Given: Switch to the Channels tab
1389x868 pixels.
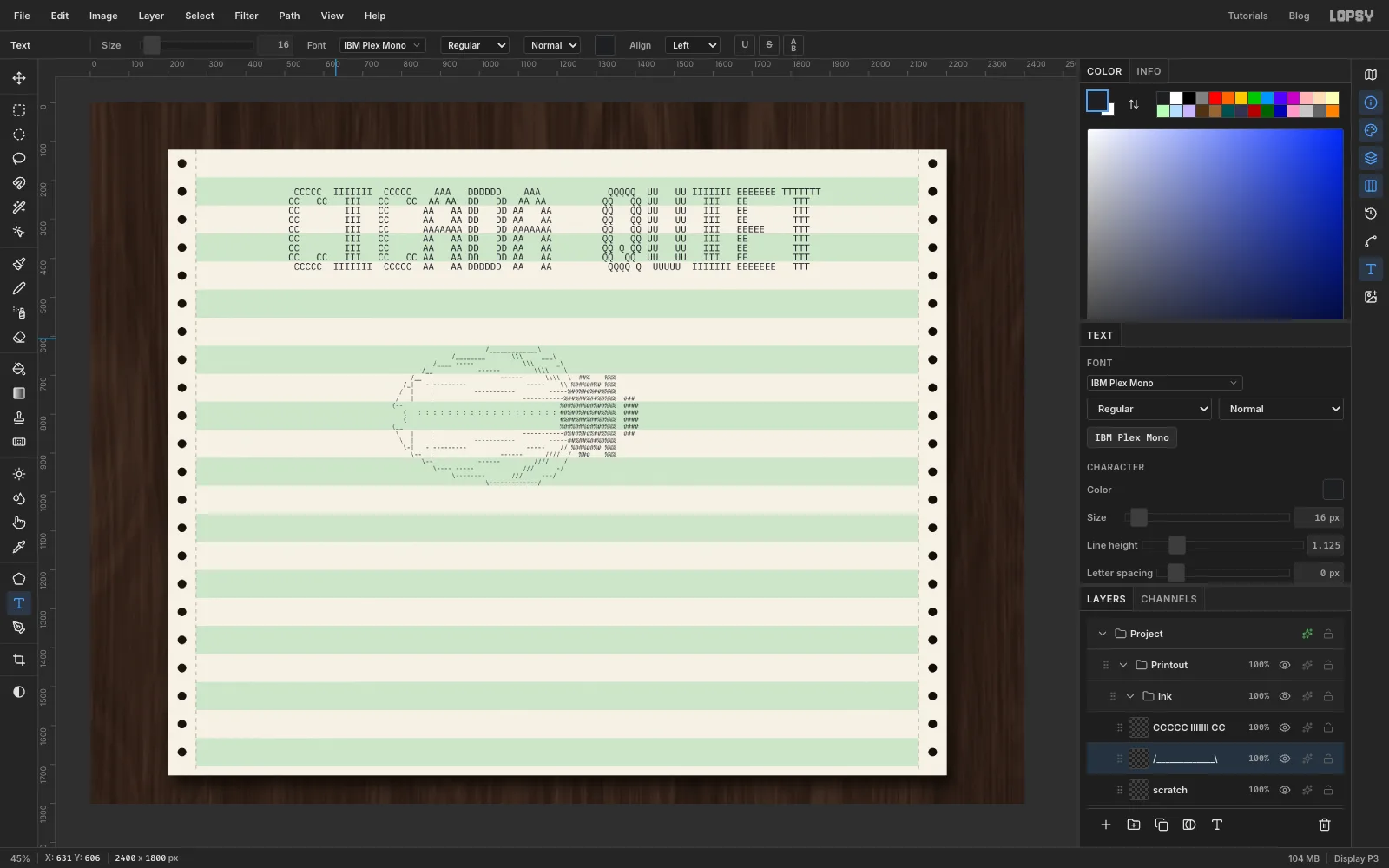Looking at the screenshot, I should (1168, 599).
